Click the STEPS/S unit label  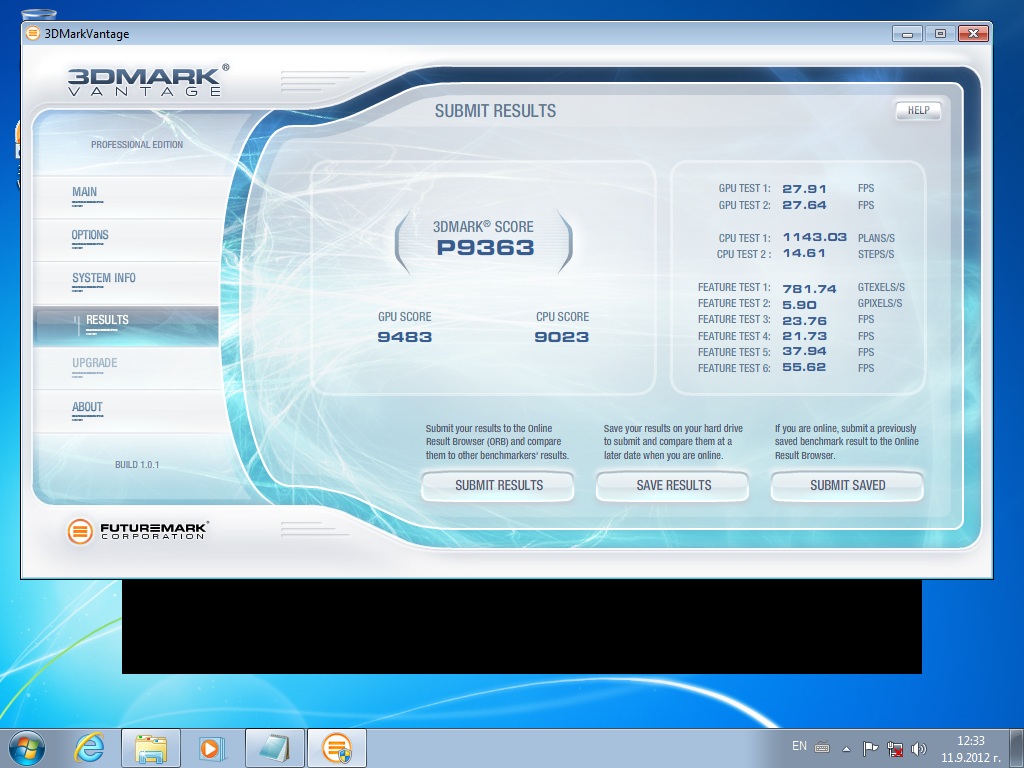click(x=876, y=254)
